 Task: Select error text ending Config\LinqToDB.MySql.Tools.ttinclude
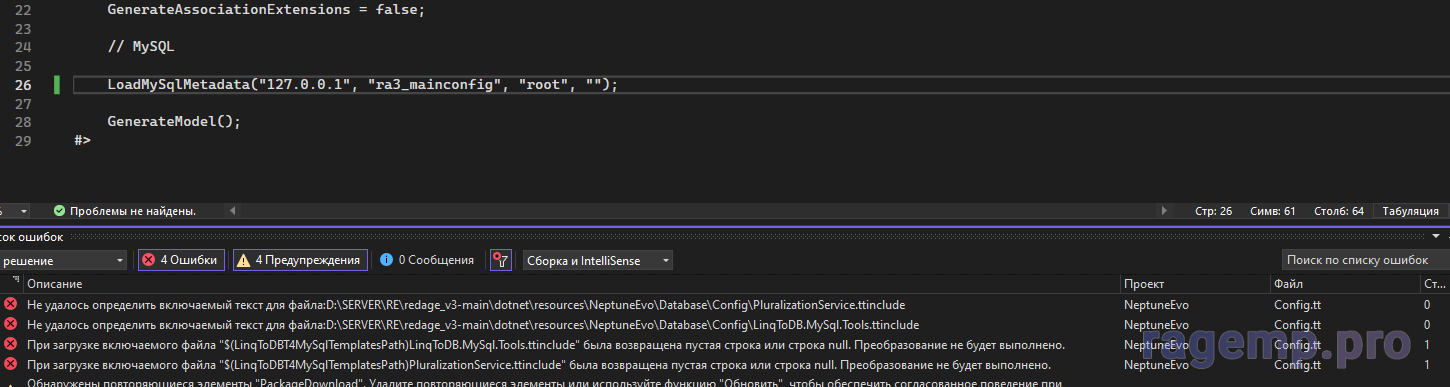pyautogui.click(x=472, y=324)
